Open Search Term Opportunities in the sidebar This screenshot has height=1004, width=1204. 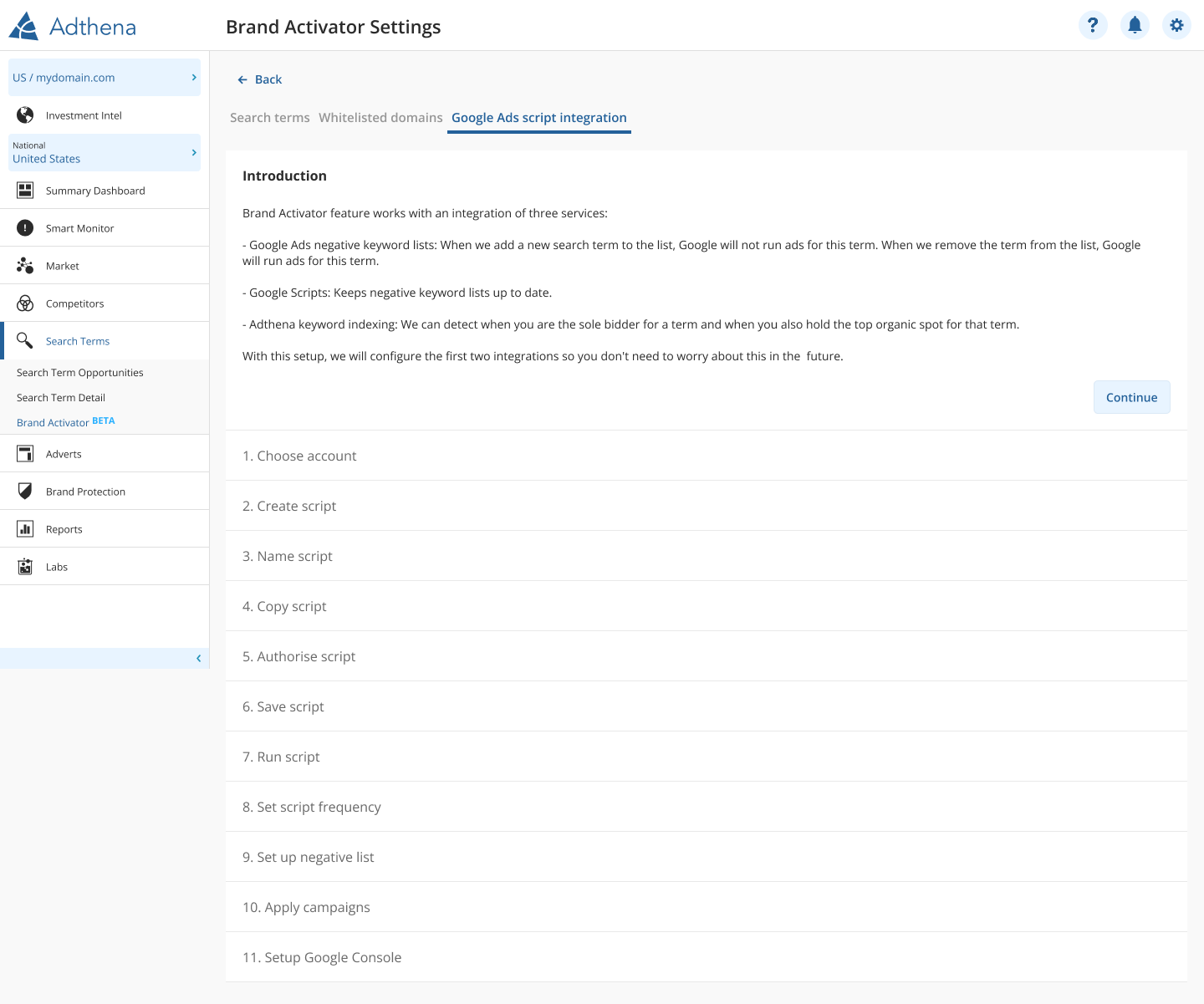80,373
